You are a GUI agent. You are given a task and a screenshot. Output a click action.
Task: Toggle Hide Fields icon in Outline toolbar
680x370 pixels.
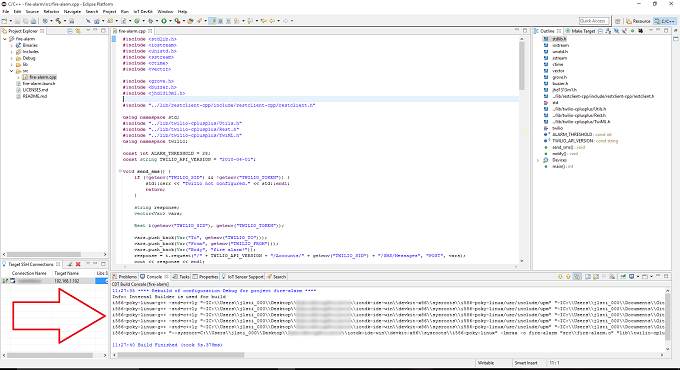pyautogui.click(x=616, y=31)
